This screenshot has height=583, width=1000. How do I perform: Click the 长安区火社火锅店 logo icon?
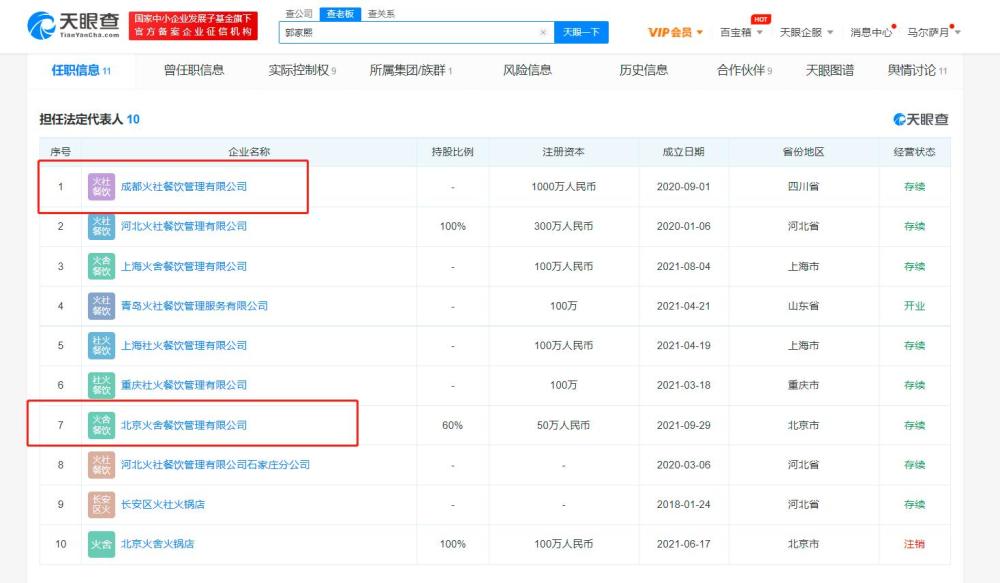101,505
